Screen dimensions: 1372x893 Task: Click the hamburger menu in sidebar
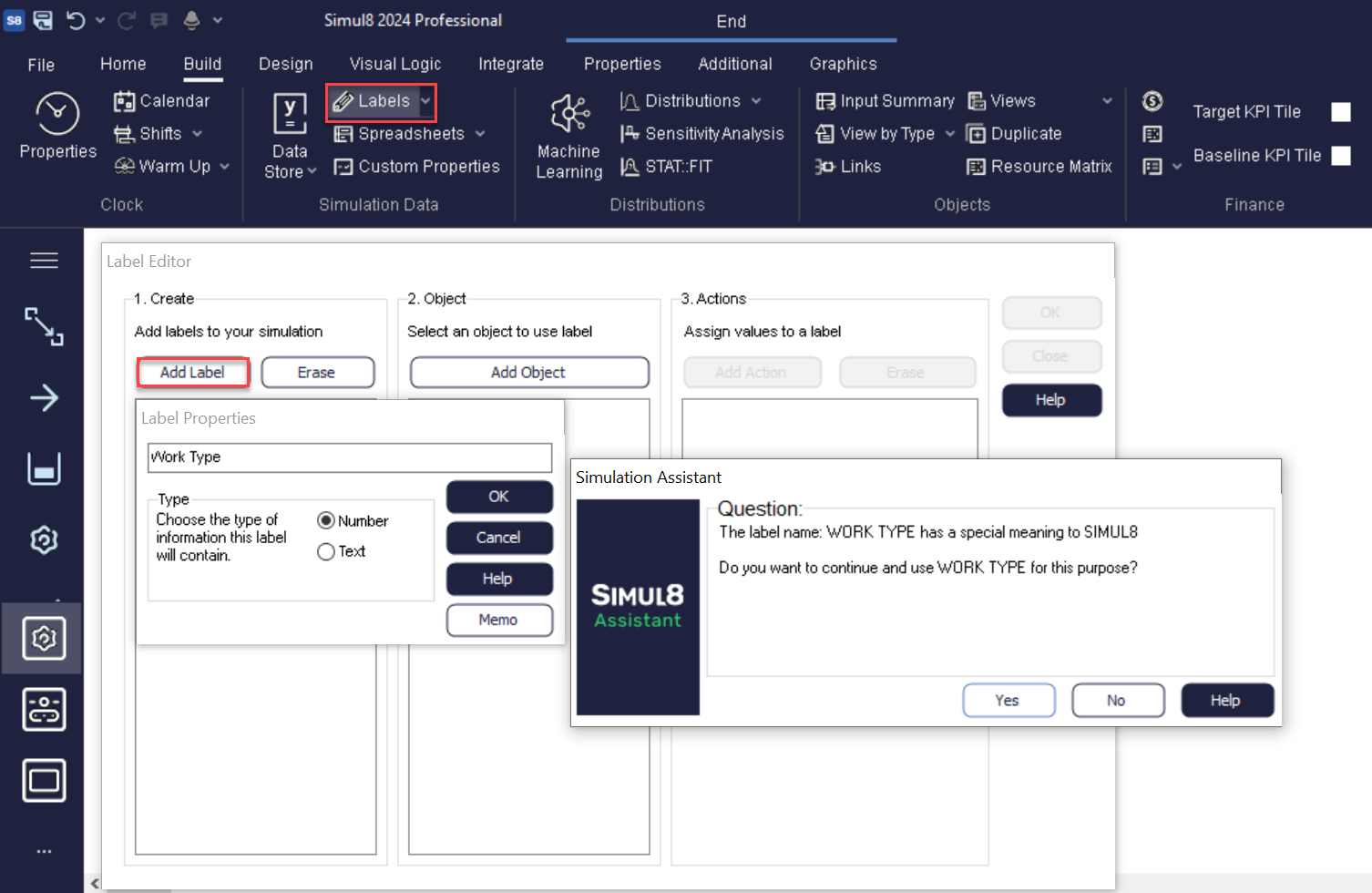(x=44, y=261)
